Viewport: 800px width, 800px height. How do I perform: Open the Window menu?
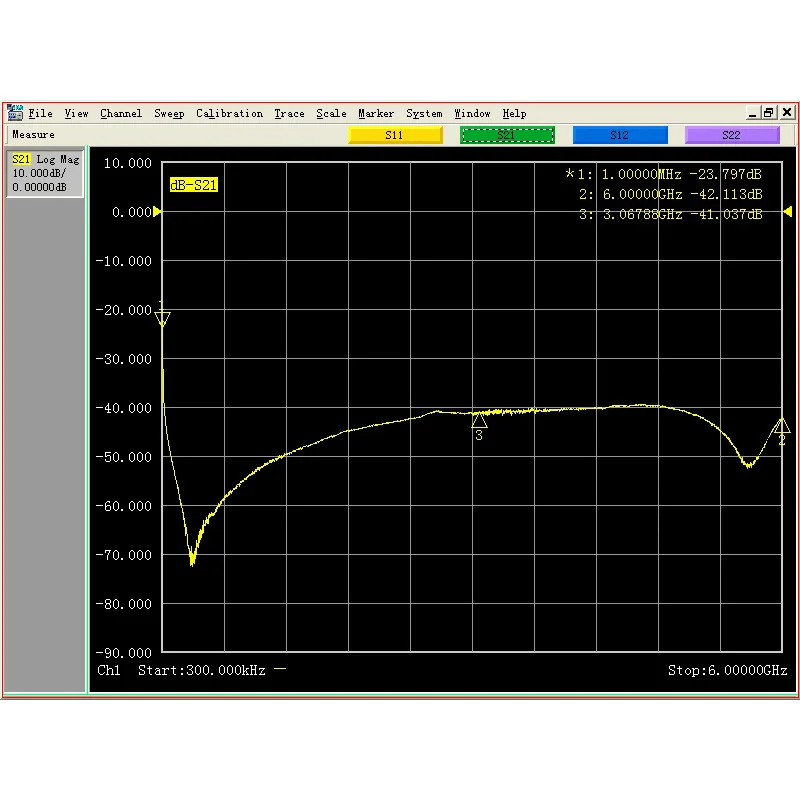click(472, 113)
